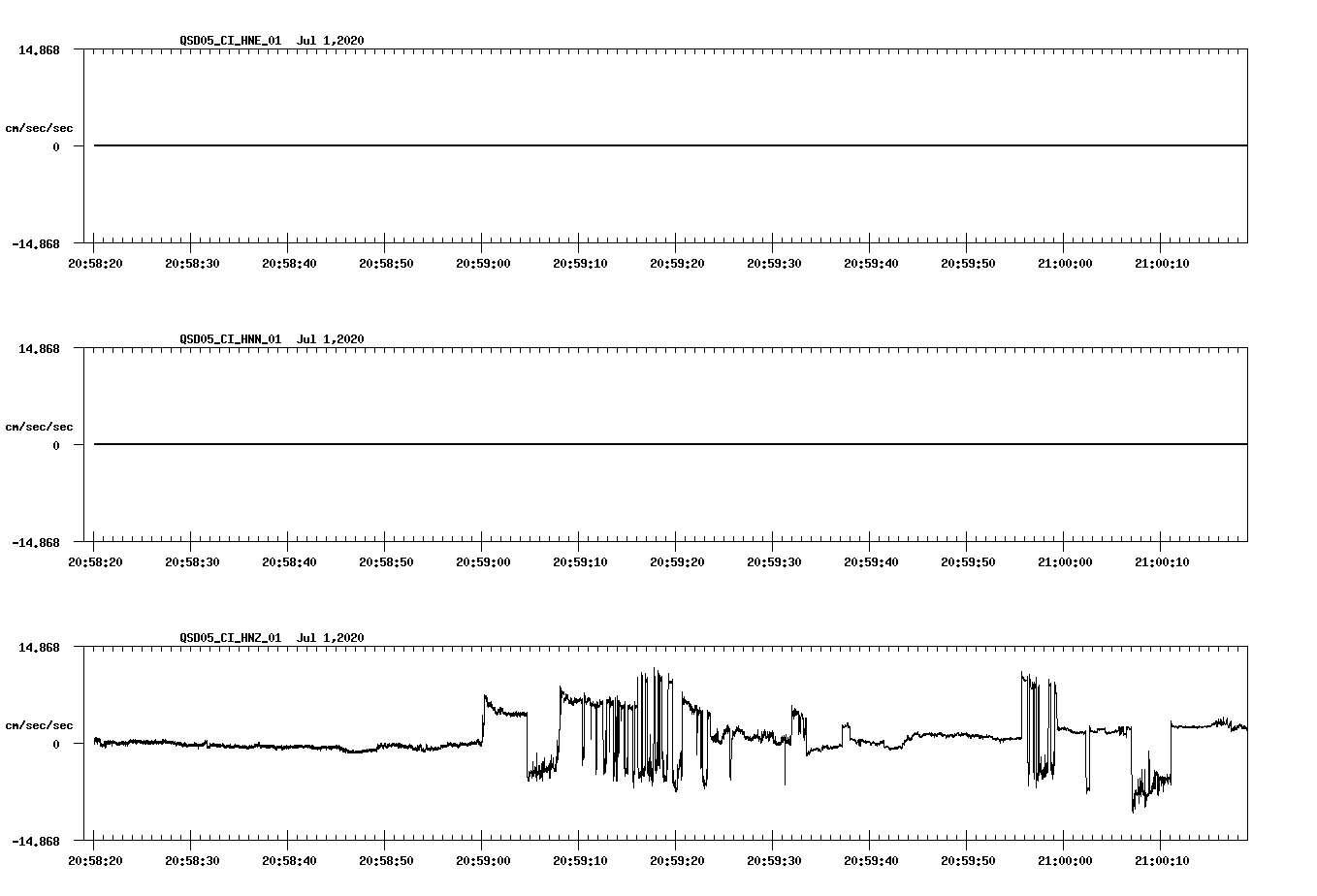Click the 20:59:30 time label under HNE plot
The image size is (1317, 896).
point(774,263)
